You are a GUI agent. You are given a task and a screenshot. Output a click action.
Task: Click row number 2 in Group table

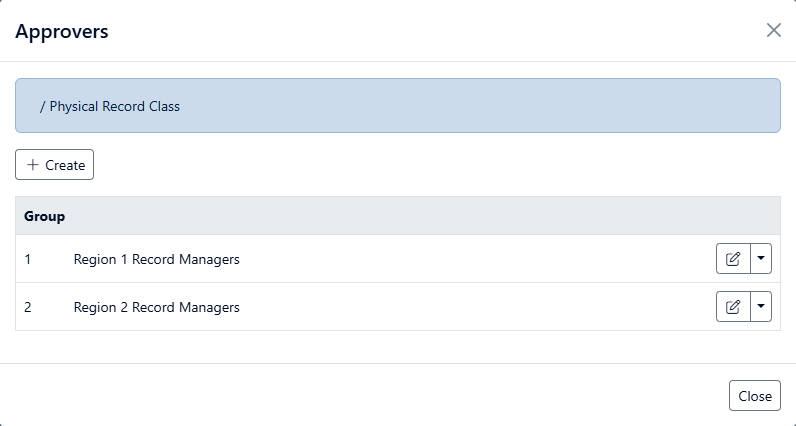[x=28, y=308]
